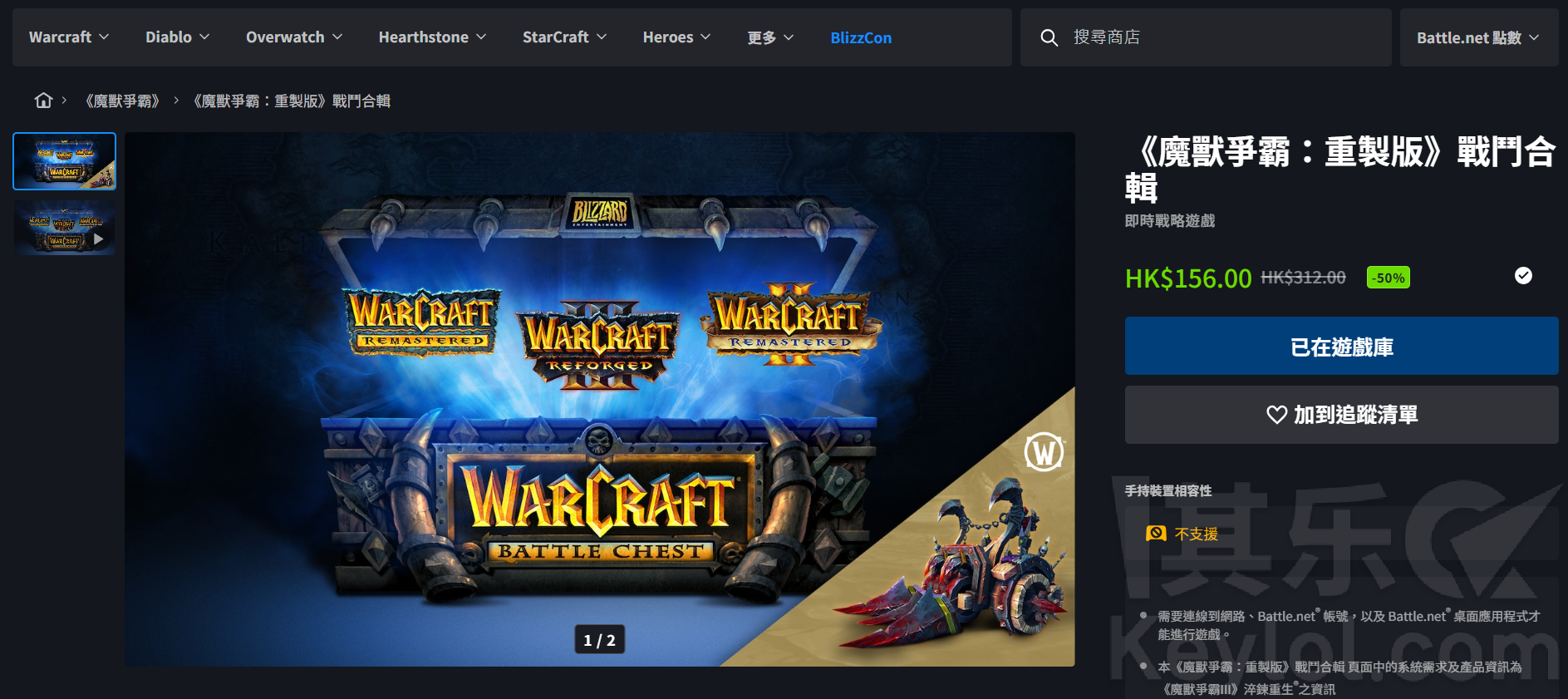Click the 即時戰略遊戲 genre label
Viewport: 1568px width, 699px height.
(1170, 221)
